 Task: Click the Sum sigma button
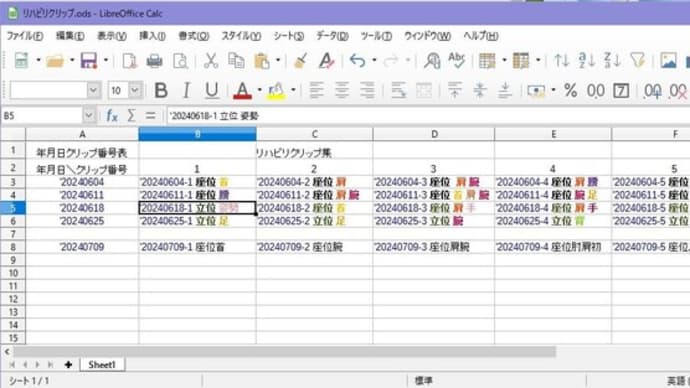click(x=131, y=116)
